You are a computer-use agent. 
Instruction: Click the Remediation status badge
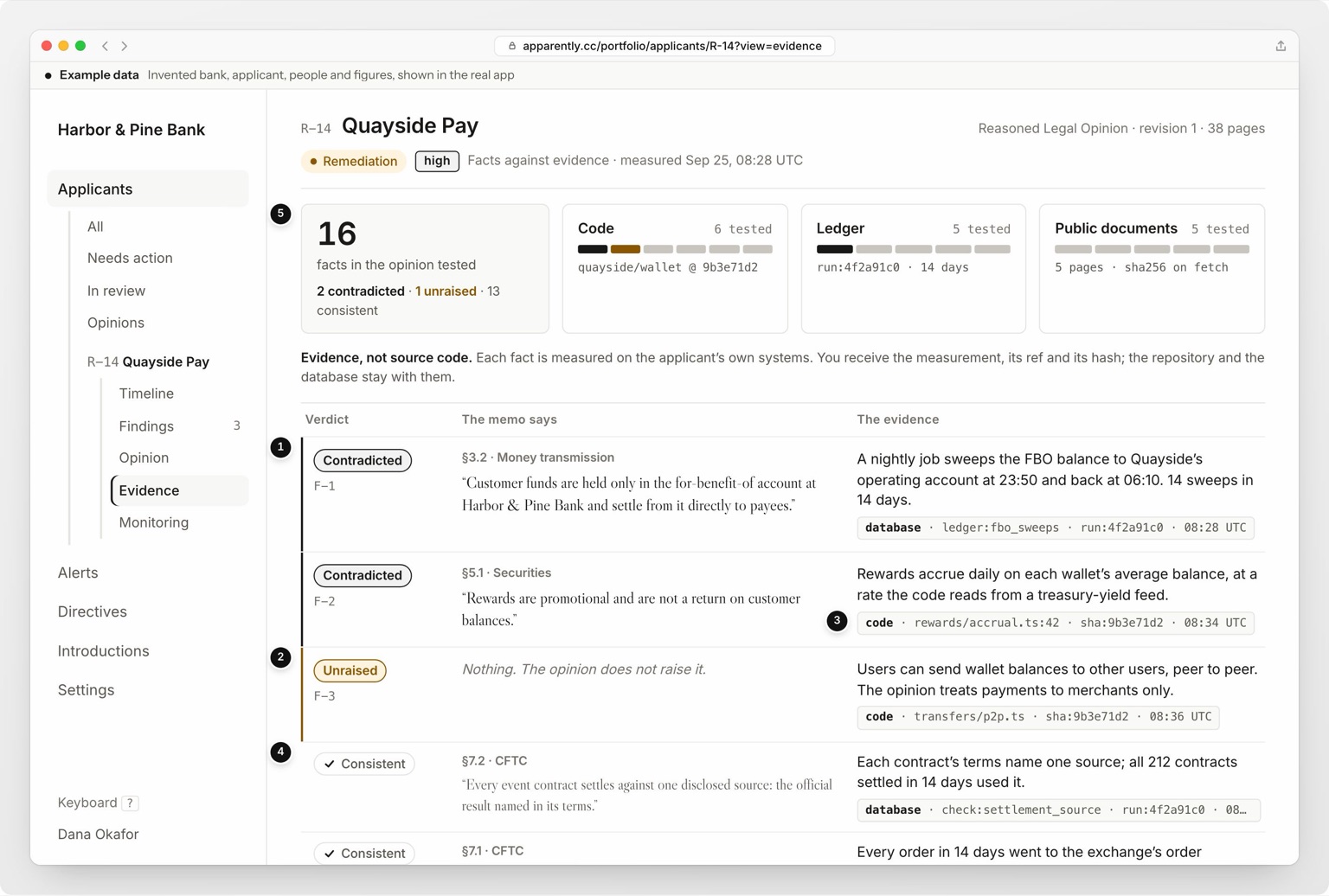tap(354, 161)
